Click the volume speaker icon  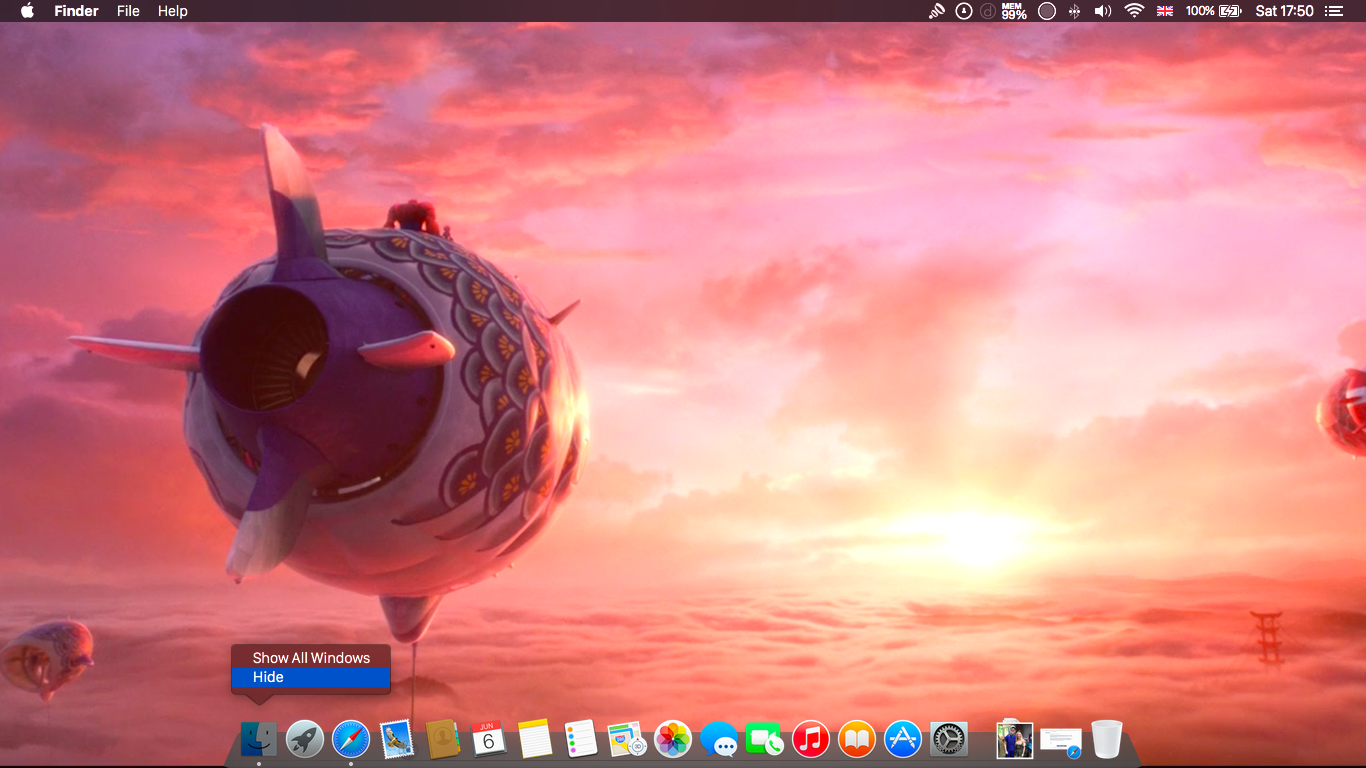(1103, 11)
